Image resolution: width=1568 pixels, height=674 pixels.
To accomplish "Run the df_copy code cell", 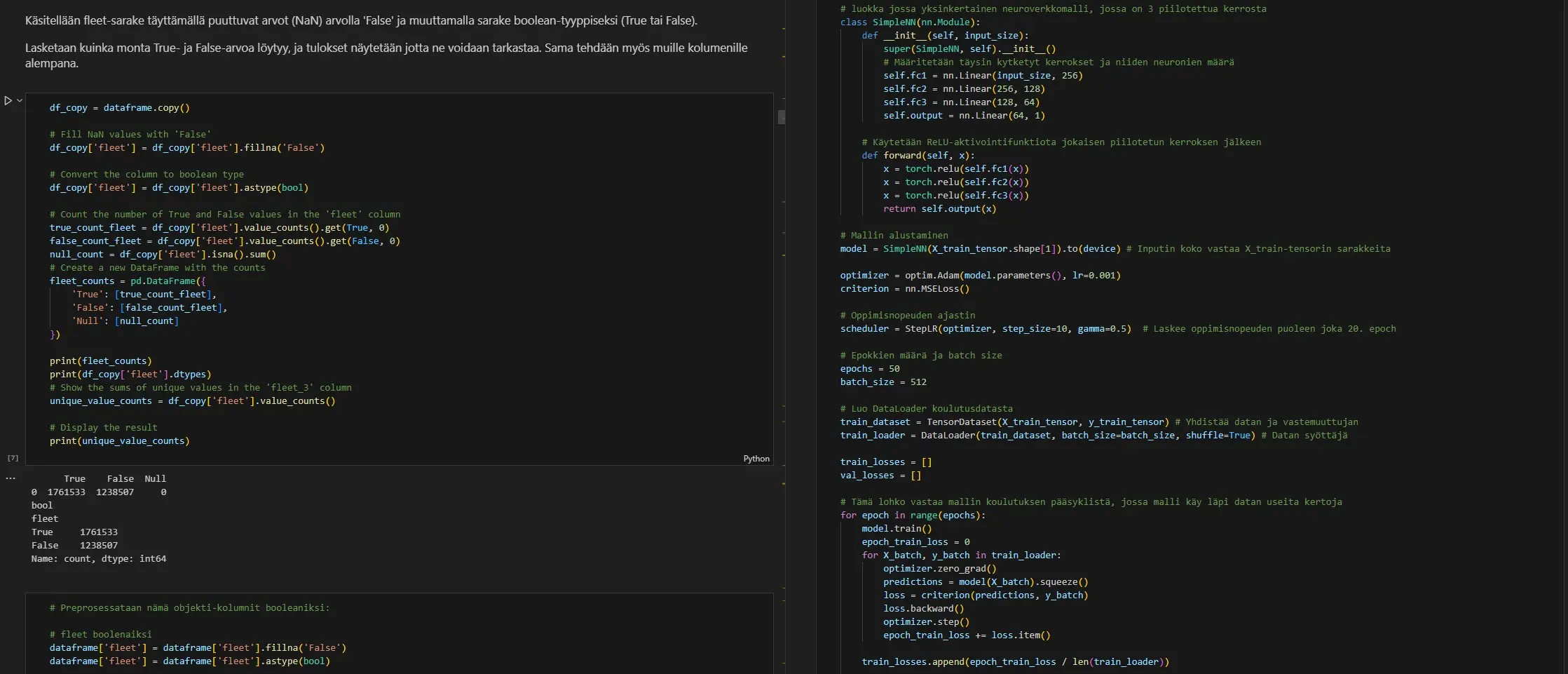I will 8,101.
